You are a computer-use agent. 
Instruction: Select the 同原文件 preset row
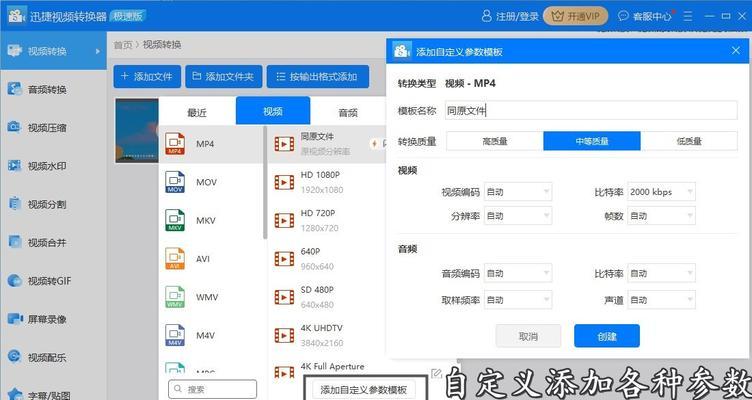(x=328, y=144)
